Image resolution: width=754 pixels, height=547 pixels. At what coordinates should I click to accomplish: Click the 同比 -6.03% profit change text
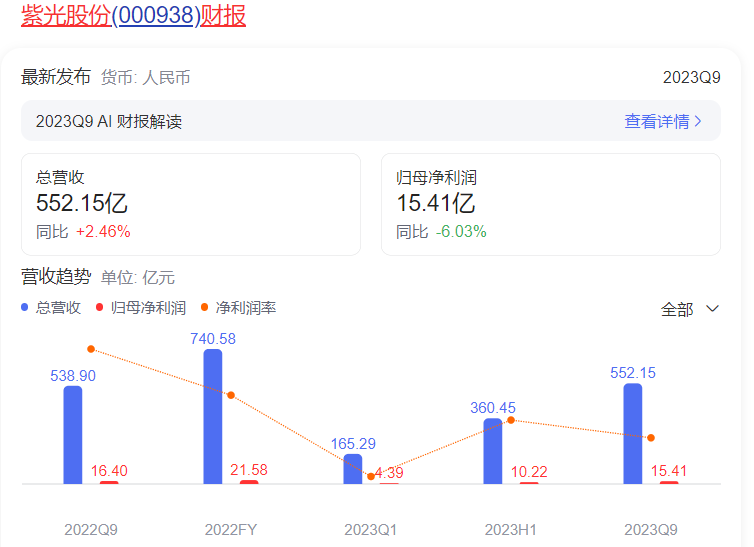[x=441, y=232]
